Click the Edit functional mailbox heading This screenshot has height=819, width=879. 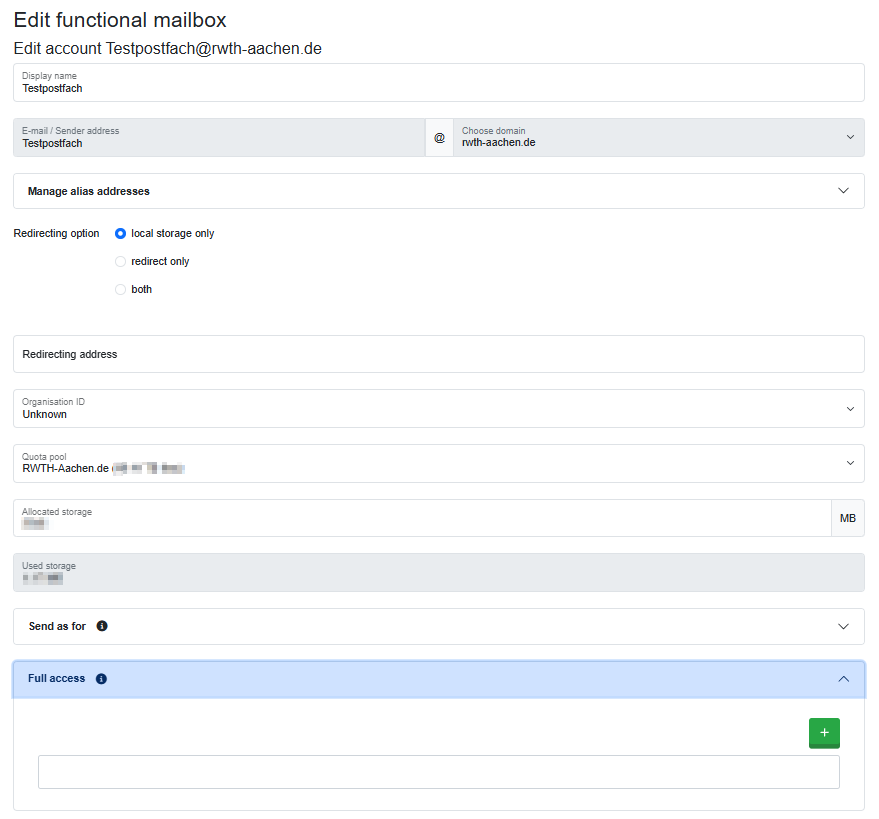119,19
